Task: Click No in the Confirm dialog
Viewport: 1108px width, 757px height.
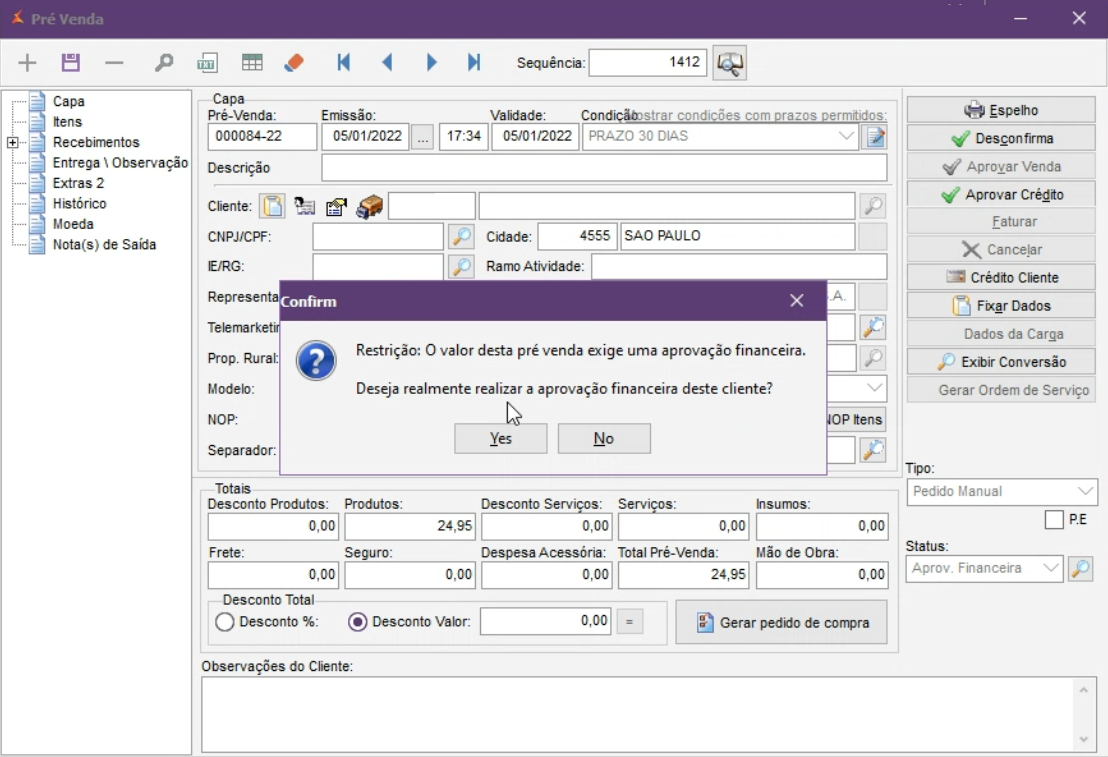Action: 604,439
